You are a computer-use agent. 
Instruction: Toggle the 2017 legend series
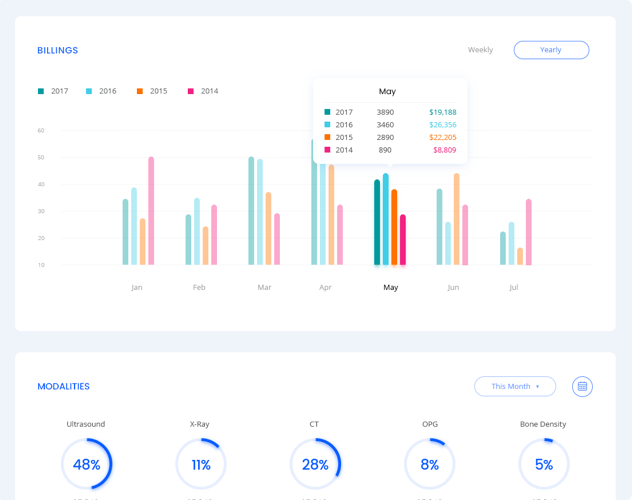[x=54, y=91]
